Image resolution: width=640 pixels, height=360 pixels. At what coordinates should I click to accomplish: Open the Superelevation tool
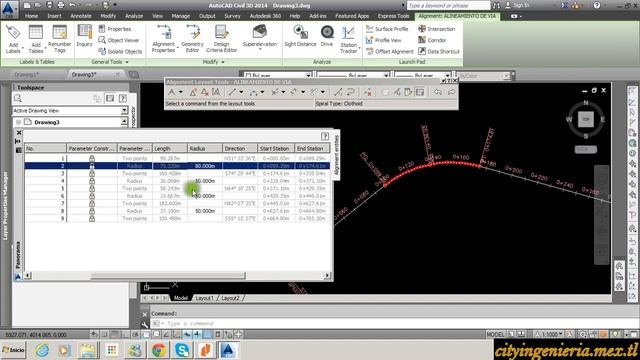(260, 37)
